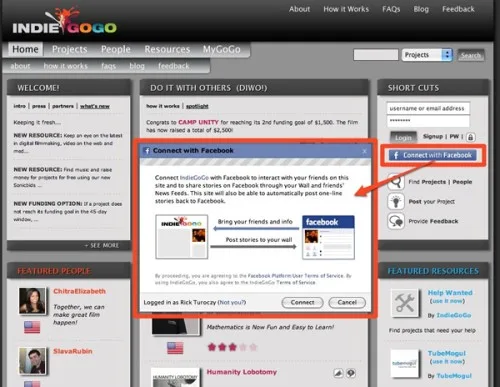Click the magnifier icon for Find Projects
This screenshot has height=387, width=500.
pyautogui.click(x=396, y=182)
